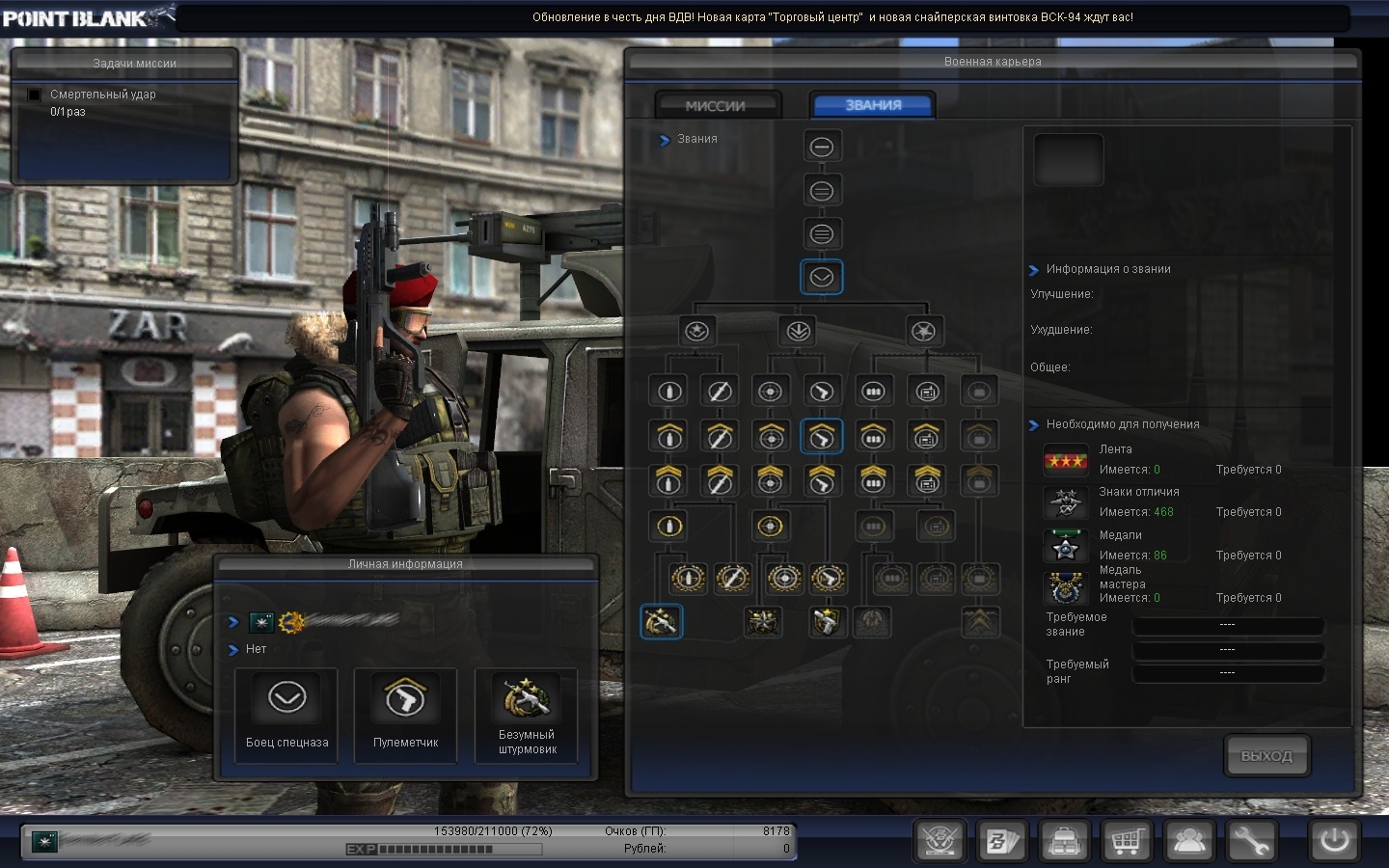This screenshot has height=868, width=1389.
Task: Click the ВЫХОД button
Action: tap(1266, 756)
